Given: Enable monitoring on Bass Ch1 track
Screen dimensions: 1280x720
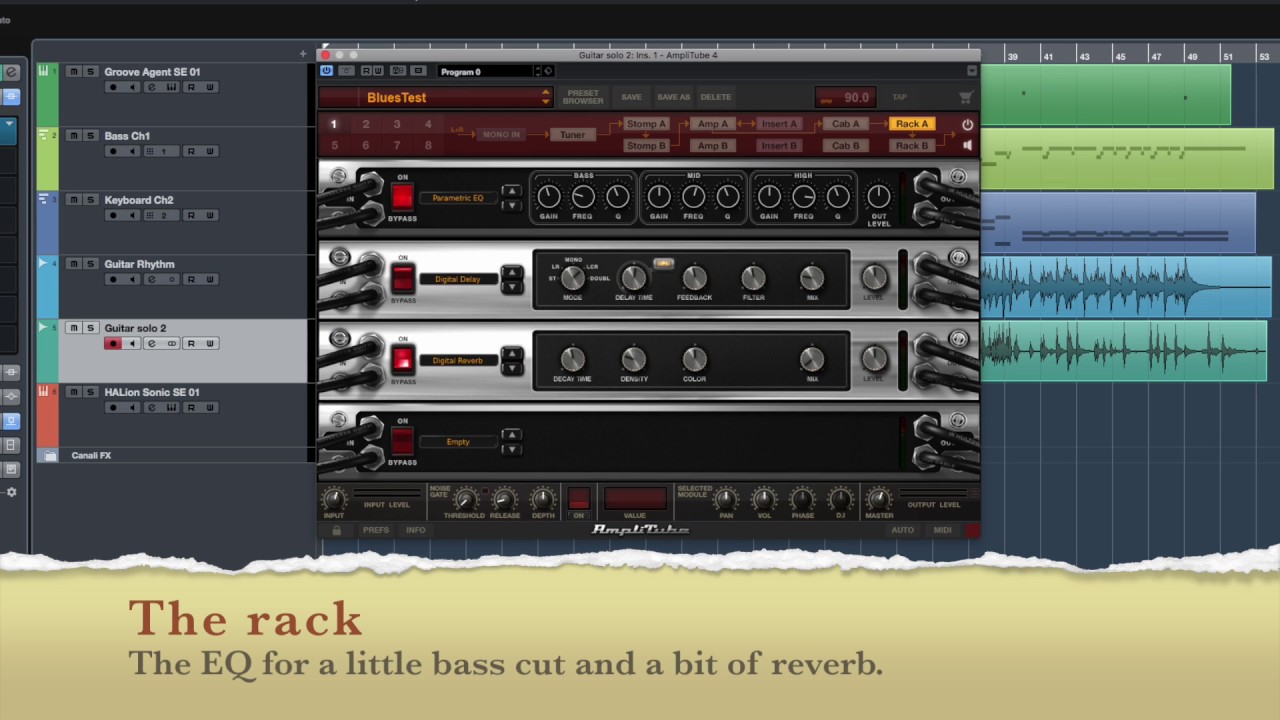Looking at the screenshot, I should (x=132, y=151).
